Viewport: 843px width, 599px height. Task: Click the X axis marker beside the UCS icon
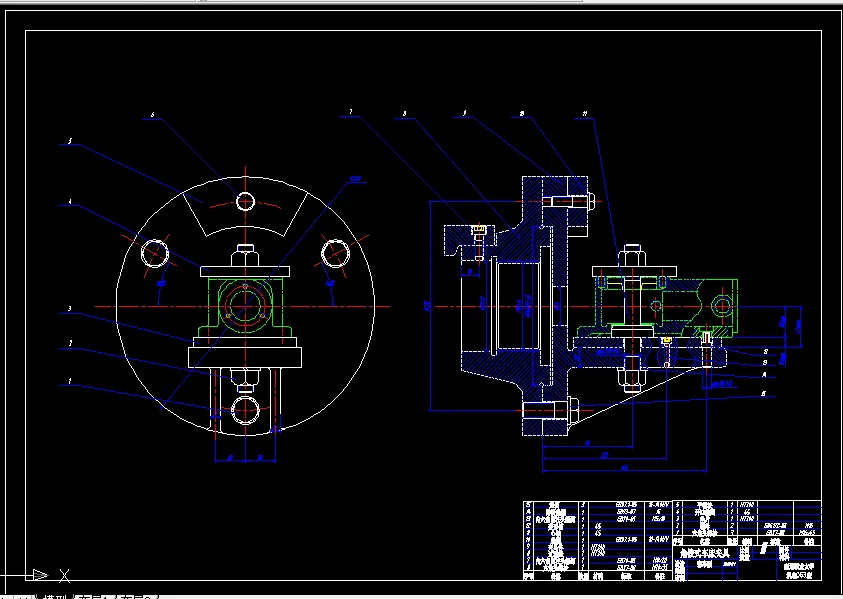65,576
